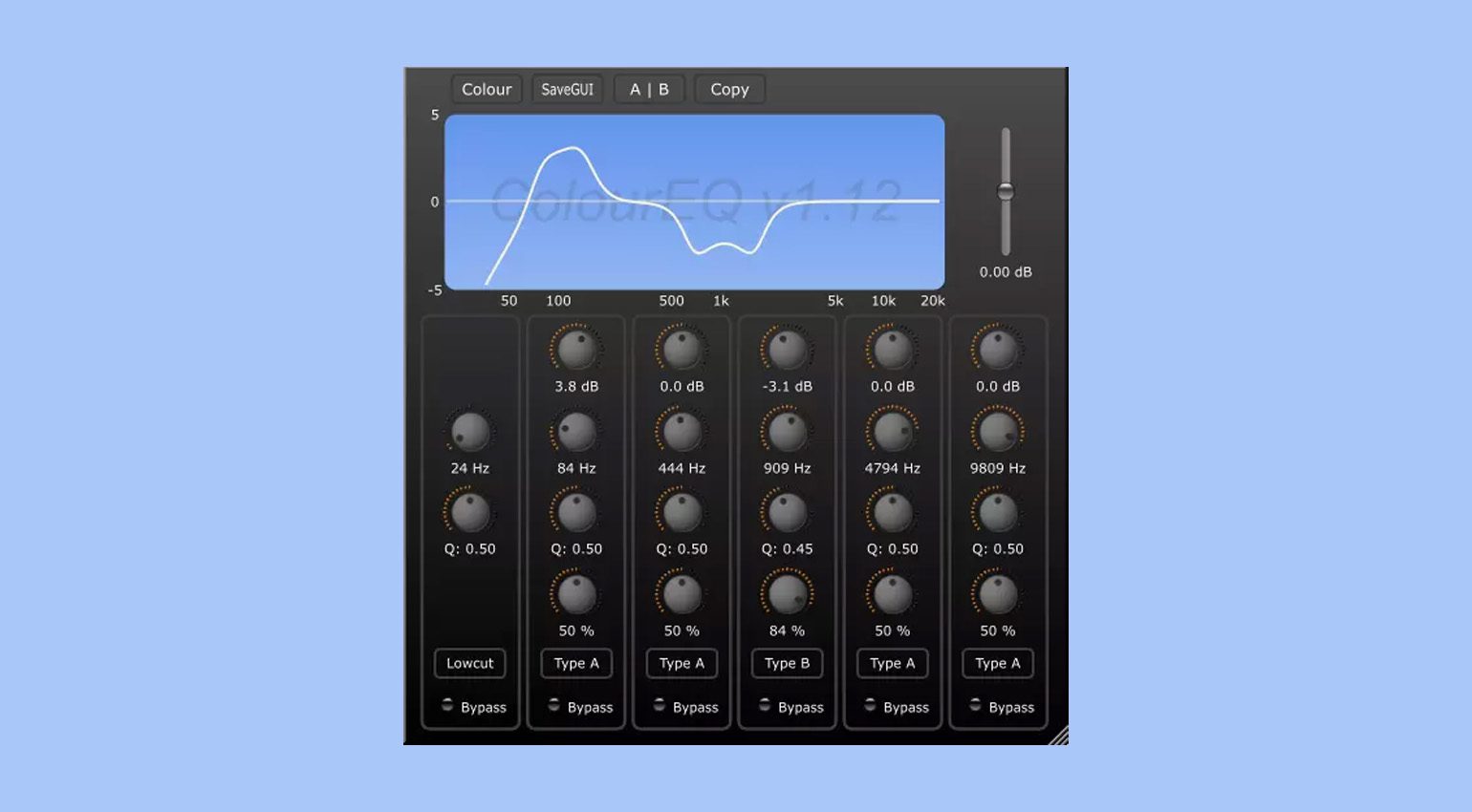Image resolution: width=1472 pixels, height=812 pixels.
Task: Click the 50 % knob of the 84 Hz band
Action: point(576,595)
